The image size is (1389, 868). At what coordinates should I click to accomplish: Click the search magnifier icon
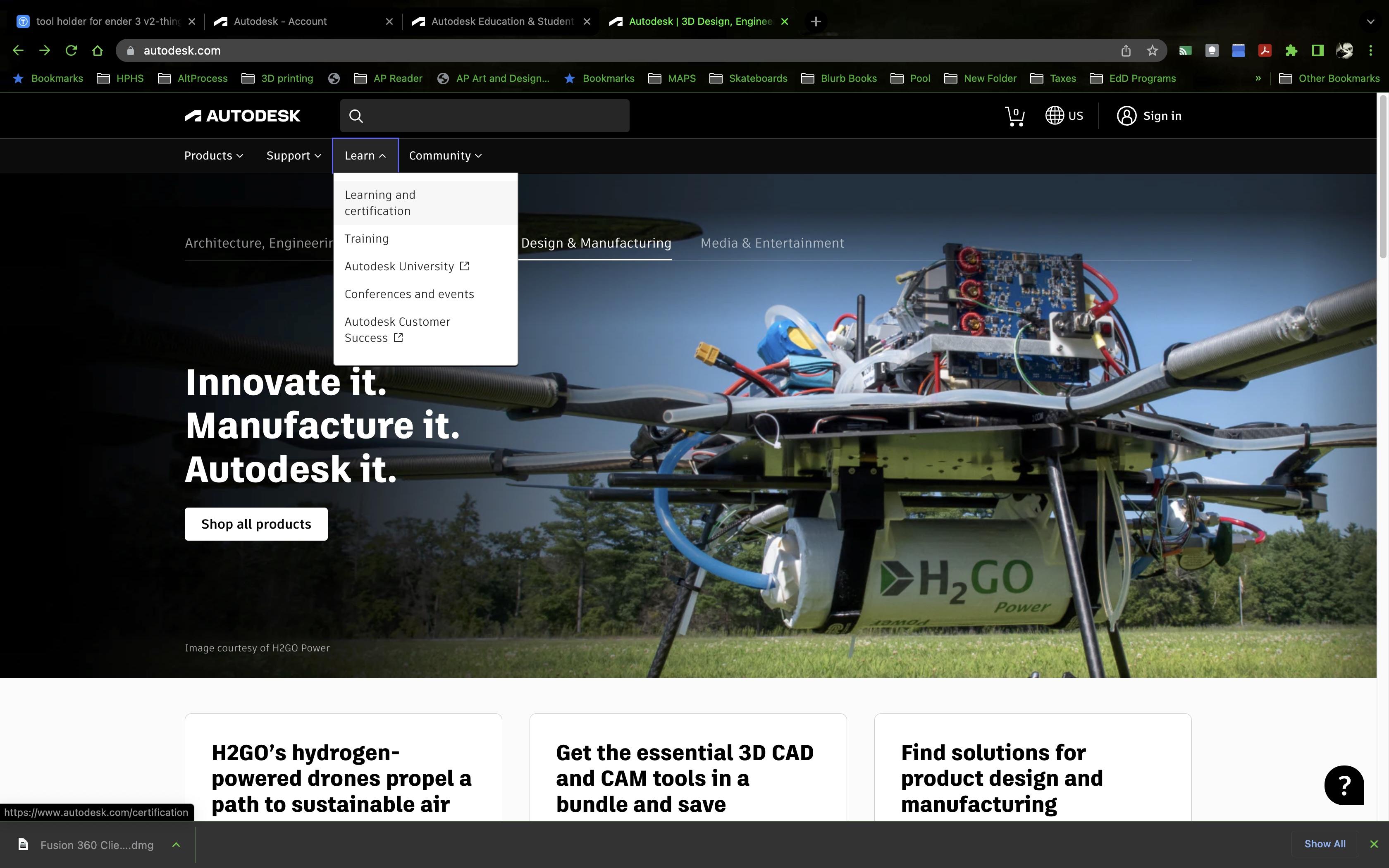point(356,116)
